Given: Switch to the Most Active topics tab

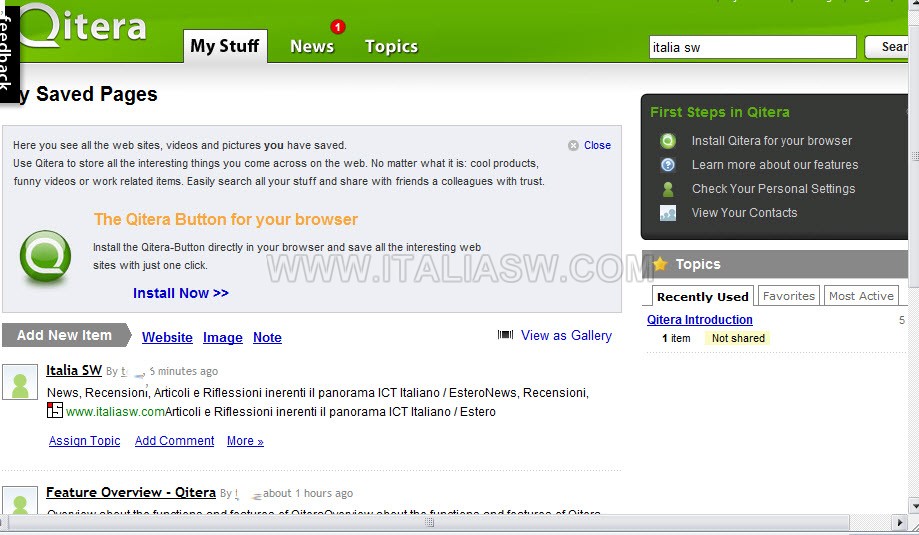Looking at the screenshot, I should [861, 296].
